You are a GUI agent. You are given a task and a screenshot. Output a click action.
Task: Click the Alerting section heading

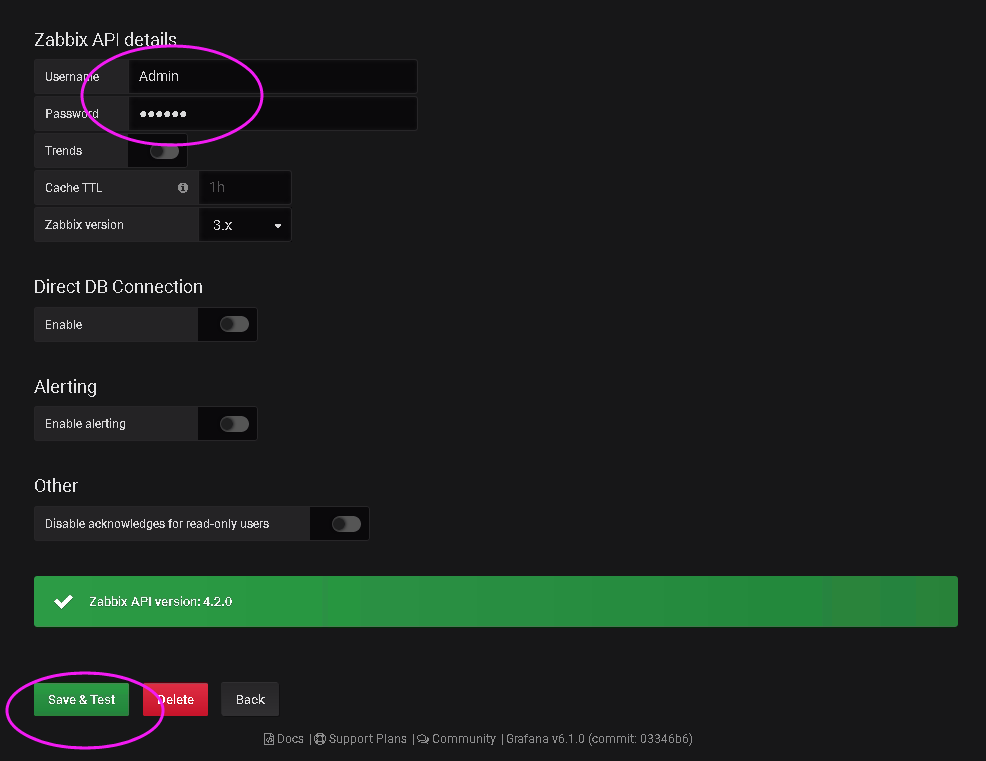[x=65, y=387]
